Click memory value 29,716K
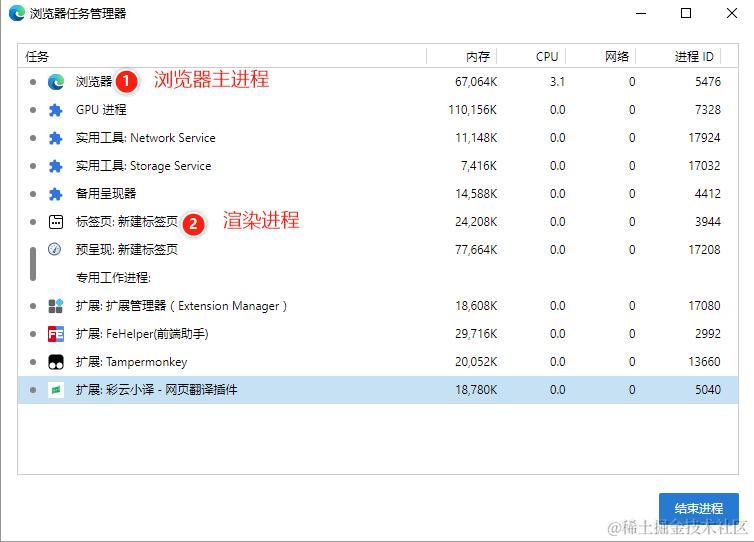The height and width of the screenshot is (542, 754). coord(476,333)
